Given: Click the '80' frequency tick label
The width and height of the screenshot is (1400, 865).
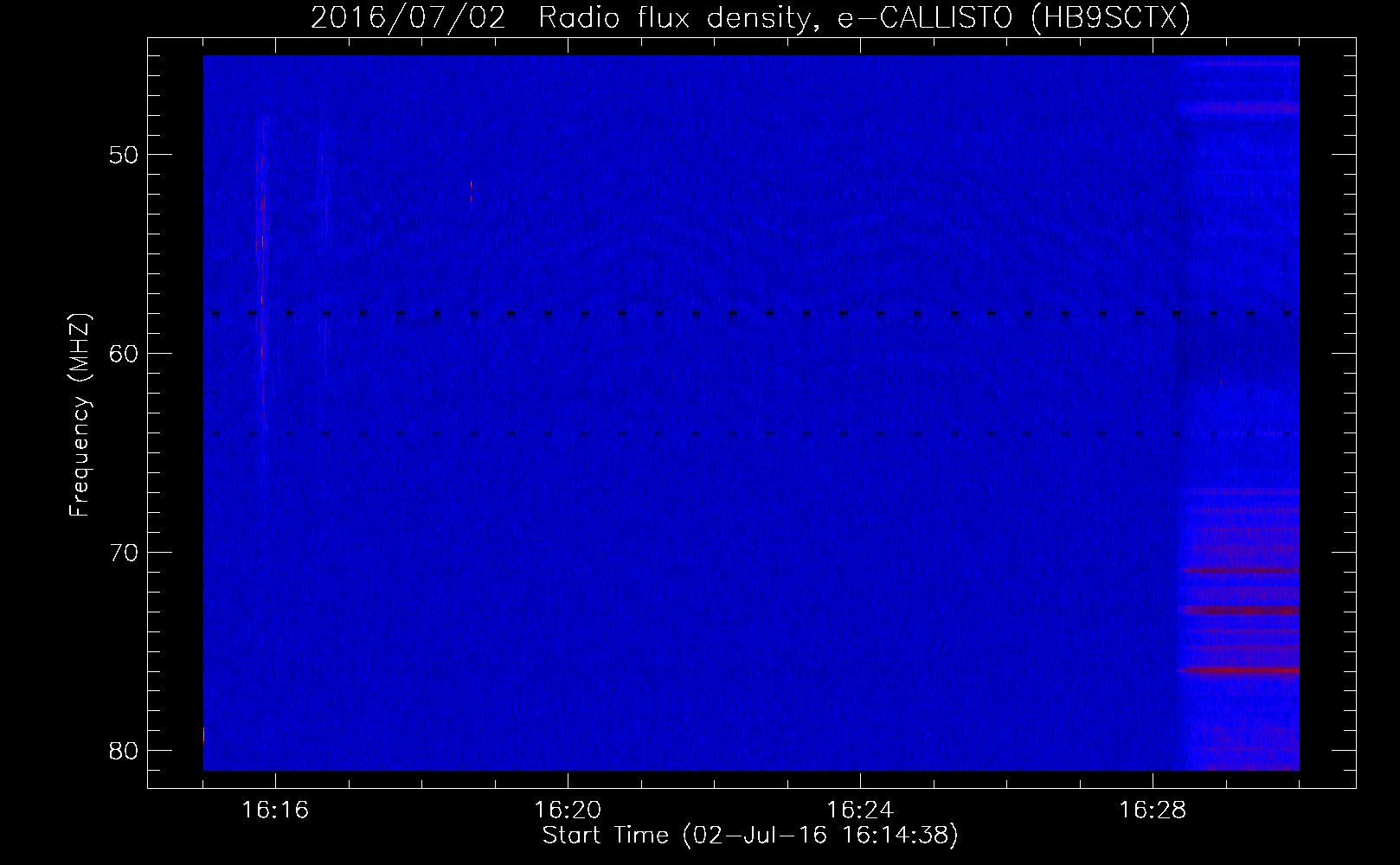Looking at the screenshot, I should (125, 751).
